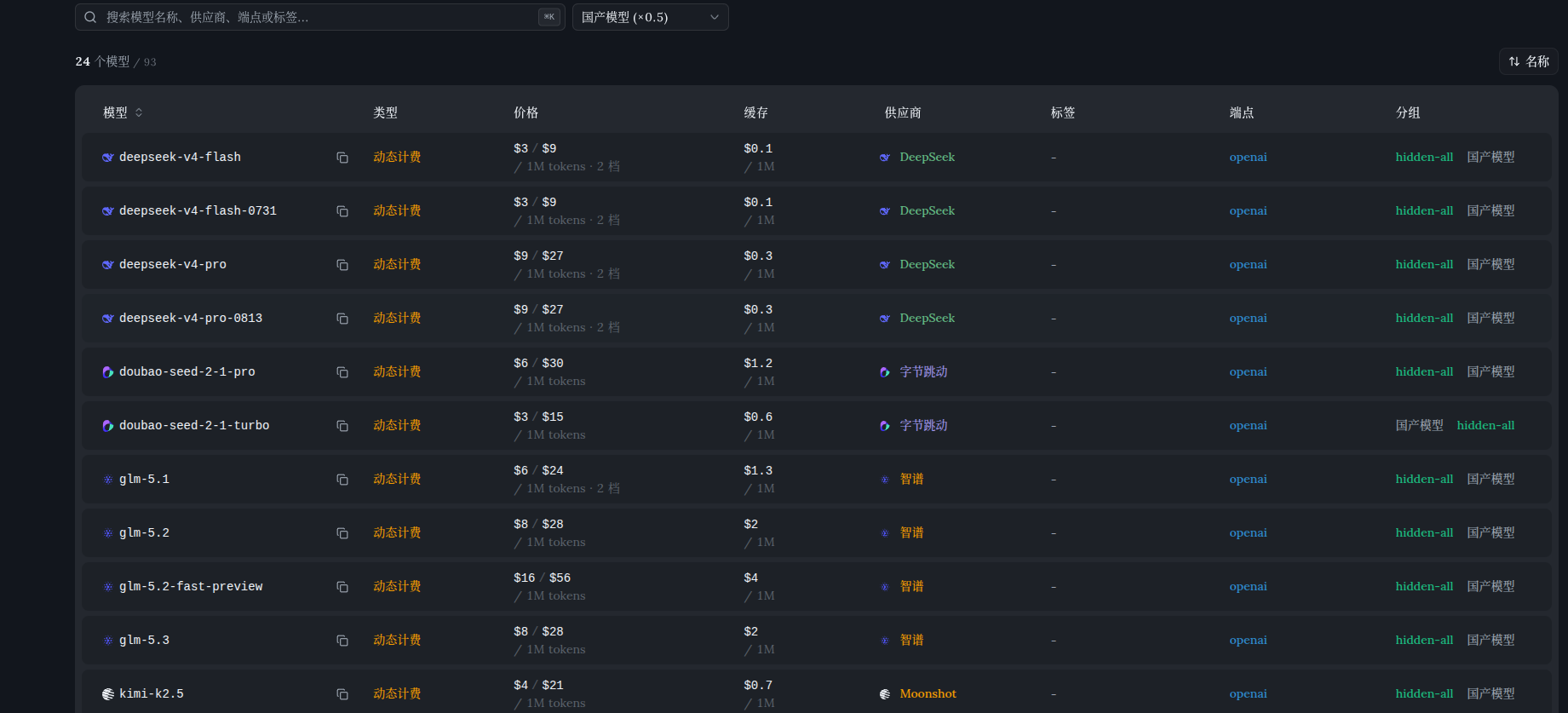Screen dimensions: 1568x713
Task: Copy the glm-5.2-fast-preview model name
Action: pos(342,587)
